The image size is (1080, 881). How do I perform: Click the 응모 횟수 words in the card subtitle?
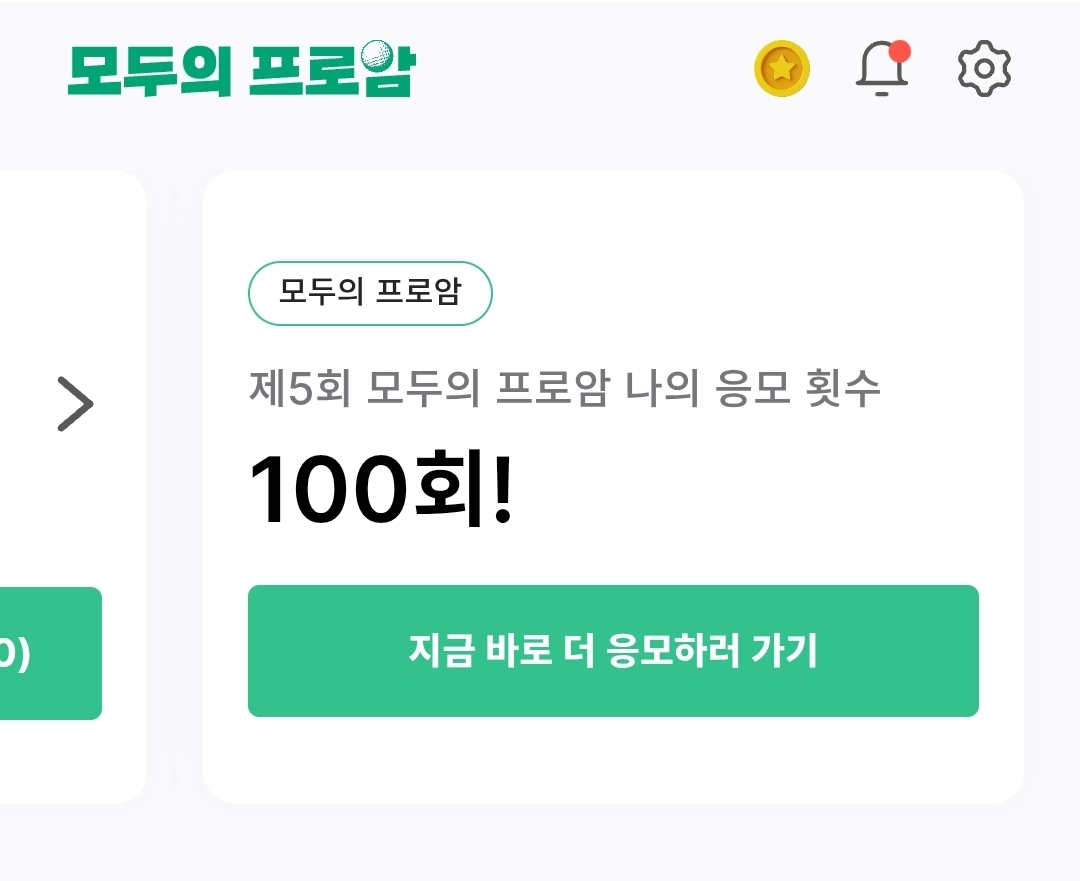pos(799,389)
